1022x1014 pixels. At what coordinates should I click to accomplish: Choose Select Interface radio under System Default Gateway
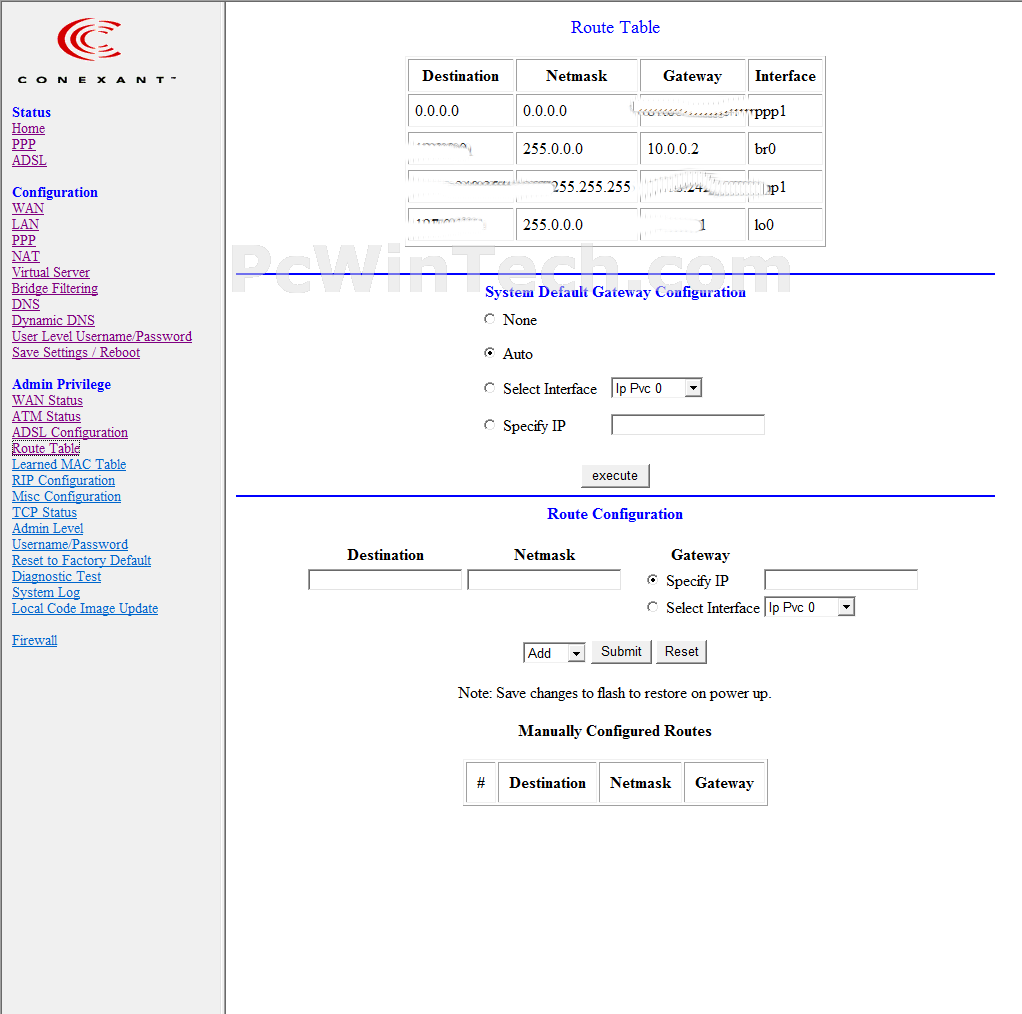[489, 388]
